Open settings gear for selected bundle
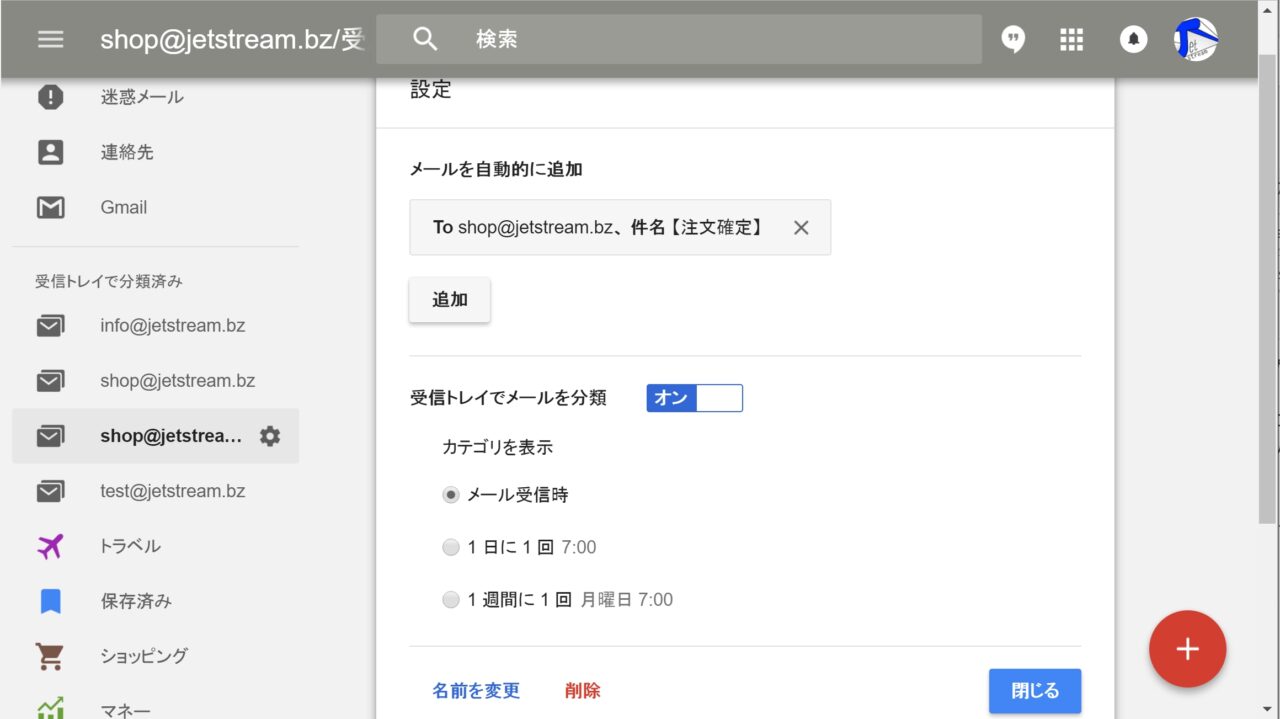Screen dimensions: 1280x719 270,436
